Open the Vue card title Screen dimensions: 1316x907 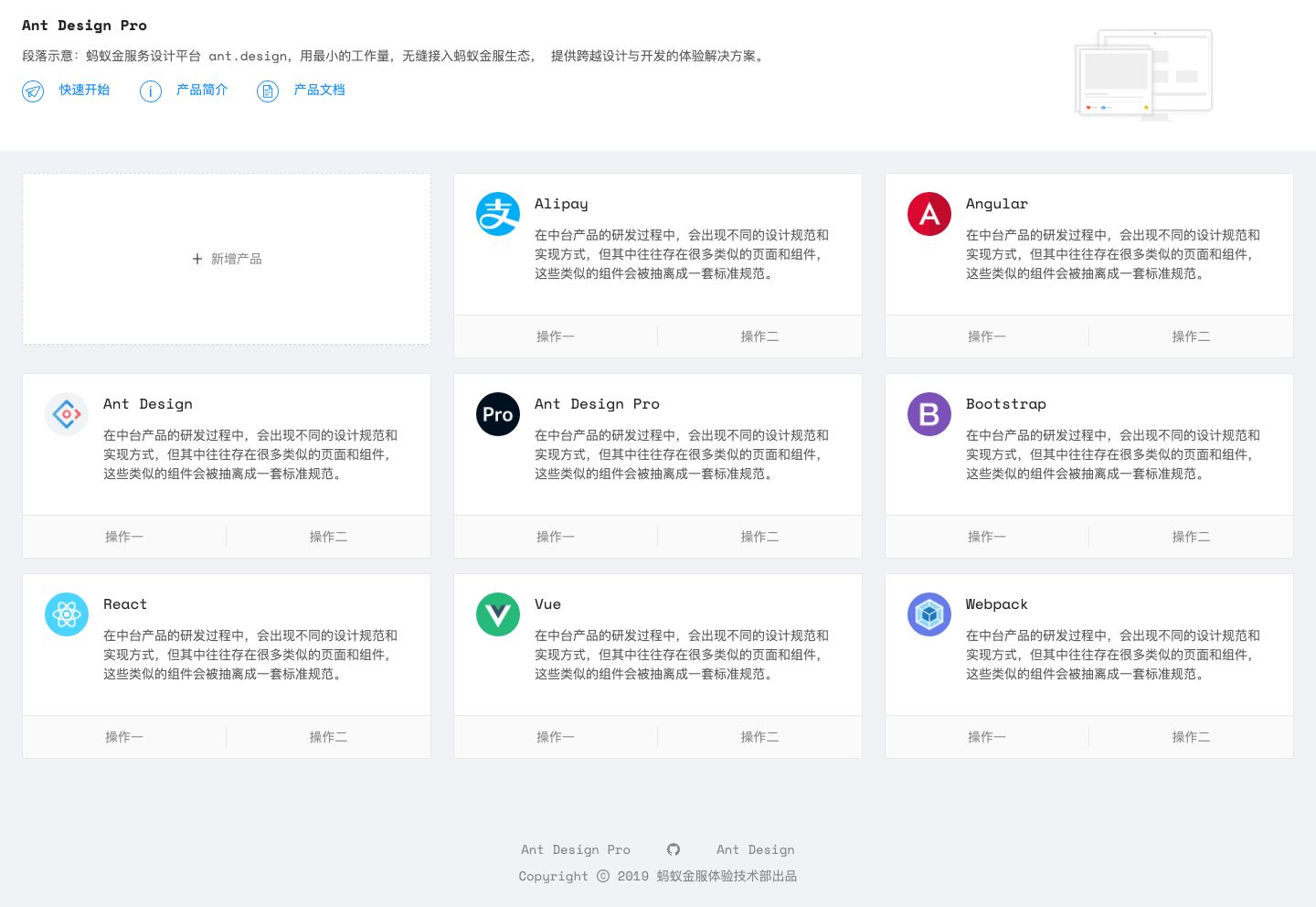tap(547, 604)
